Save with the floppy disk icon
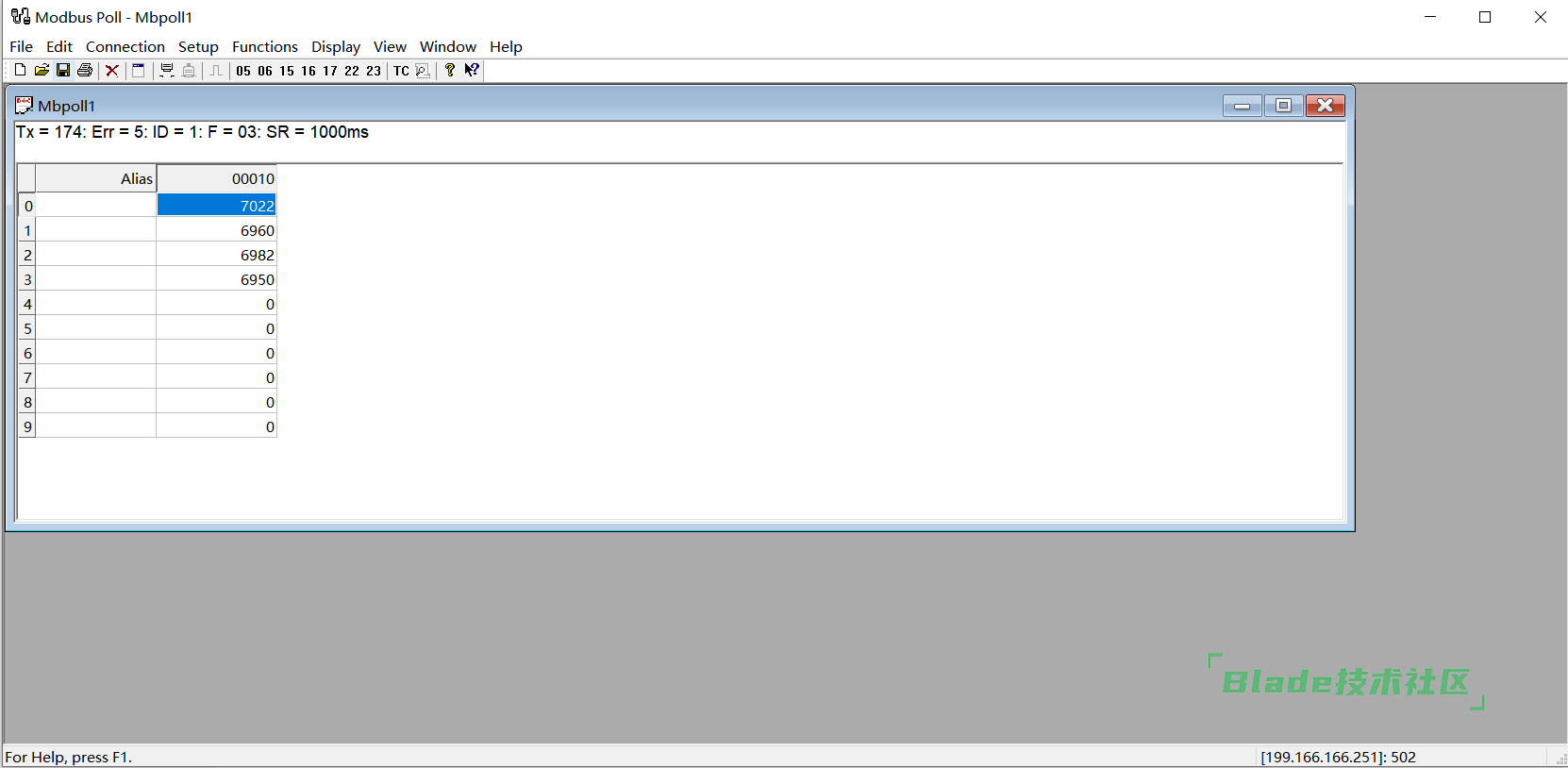Image resolution: width=1568 pixels, height=768 pixels. click(x=63, y=71)
